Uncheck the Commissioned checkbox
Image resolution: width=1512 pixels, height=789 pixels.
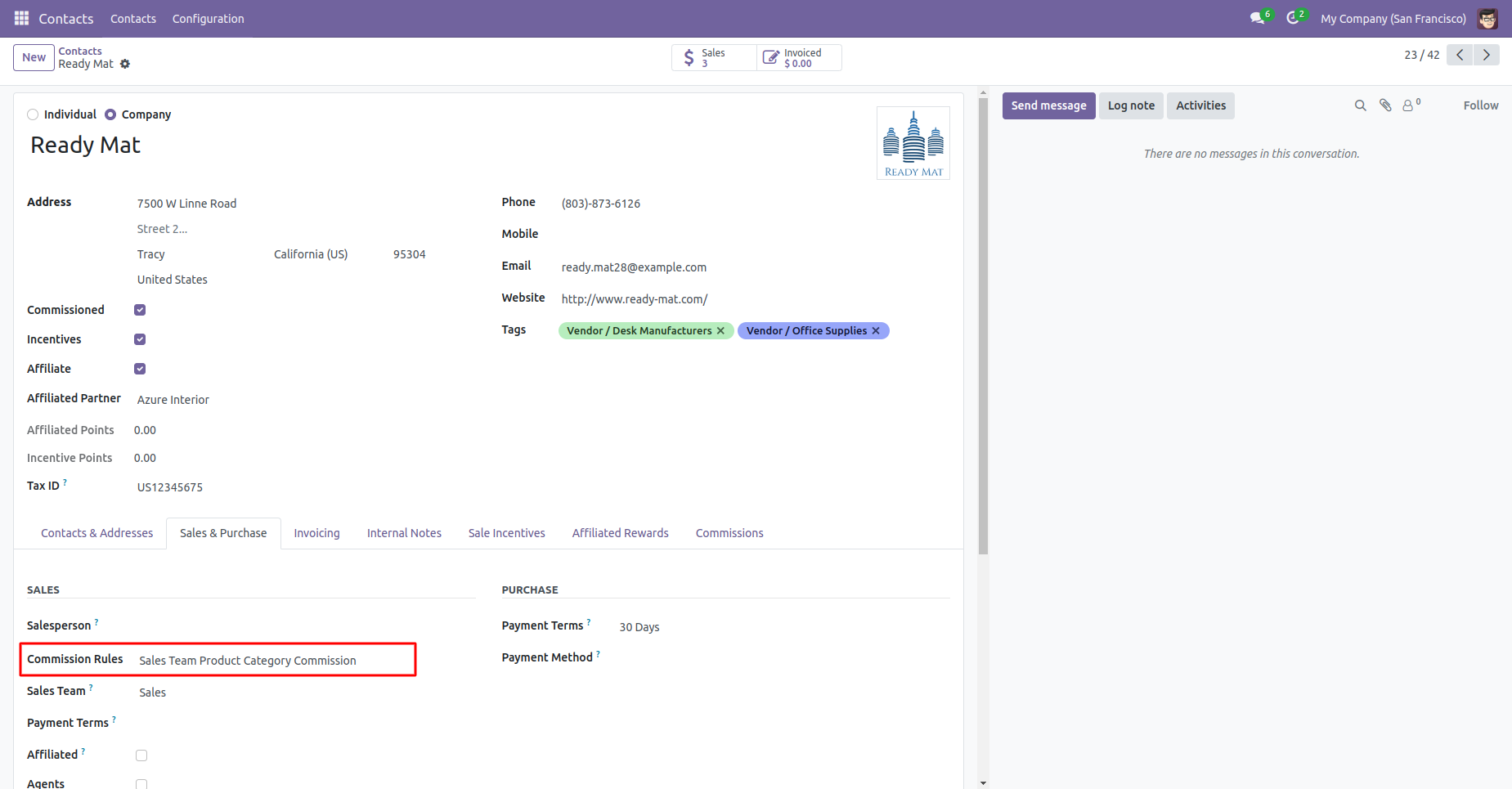coord(140,310)
